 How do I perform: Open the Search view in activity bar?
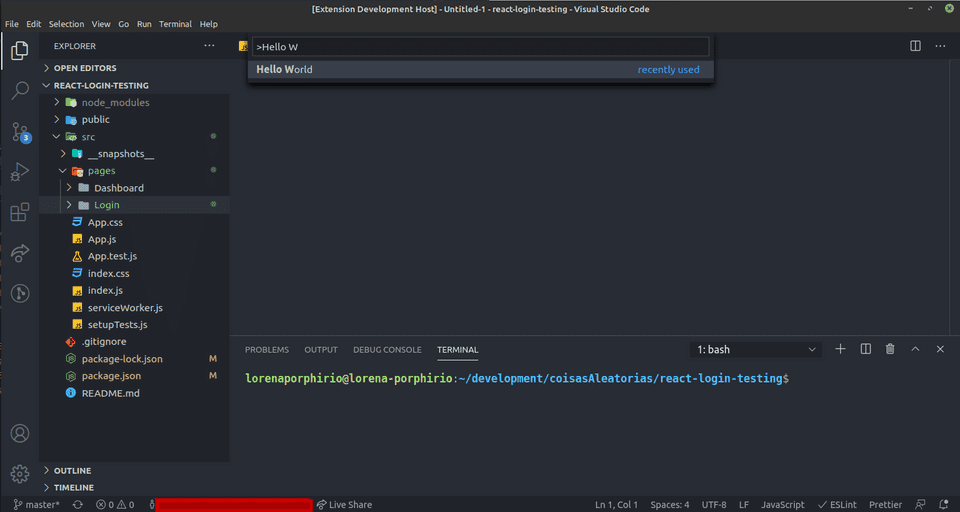tap(19, 91)
